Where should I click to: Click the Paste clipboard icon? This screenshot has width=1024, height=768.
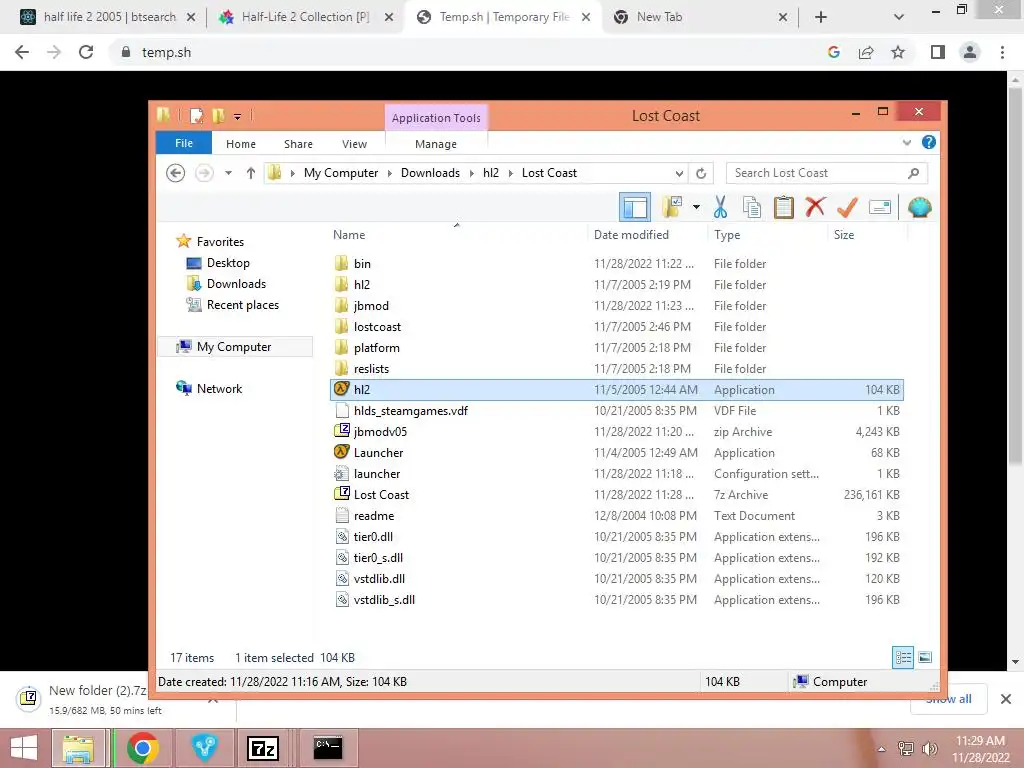(x=784, y=208)
